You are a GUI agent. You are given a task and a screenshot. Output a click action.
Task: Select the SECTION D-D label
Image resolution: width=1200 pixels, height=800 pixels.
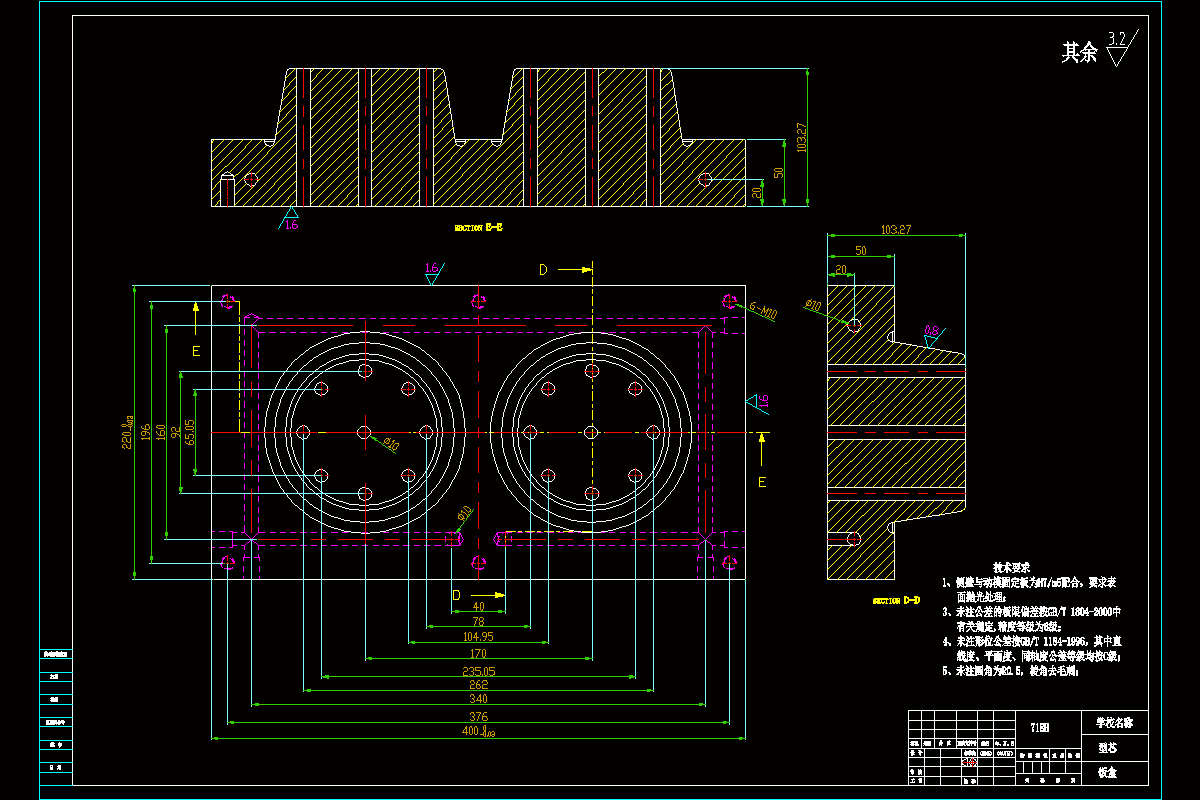[x=896, y=601]
